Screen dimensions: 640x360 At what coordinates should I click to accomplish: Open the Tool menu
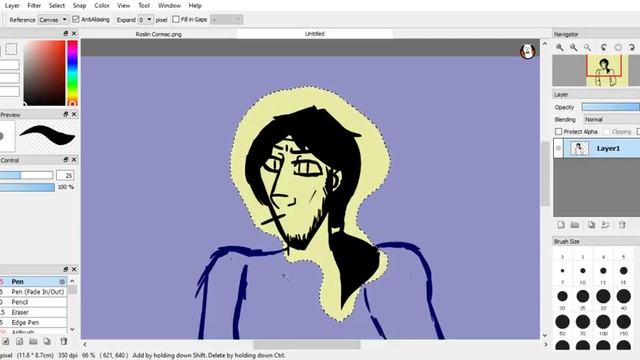[144, 6]
